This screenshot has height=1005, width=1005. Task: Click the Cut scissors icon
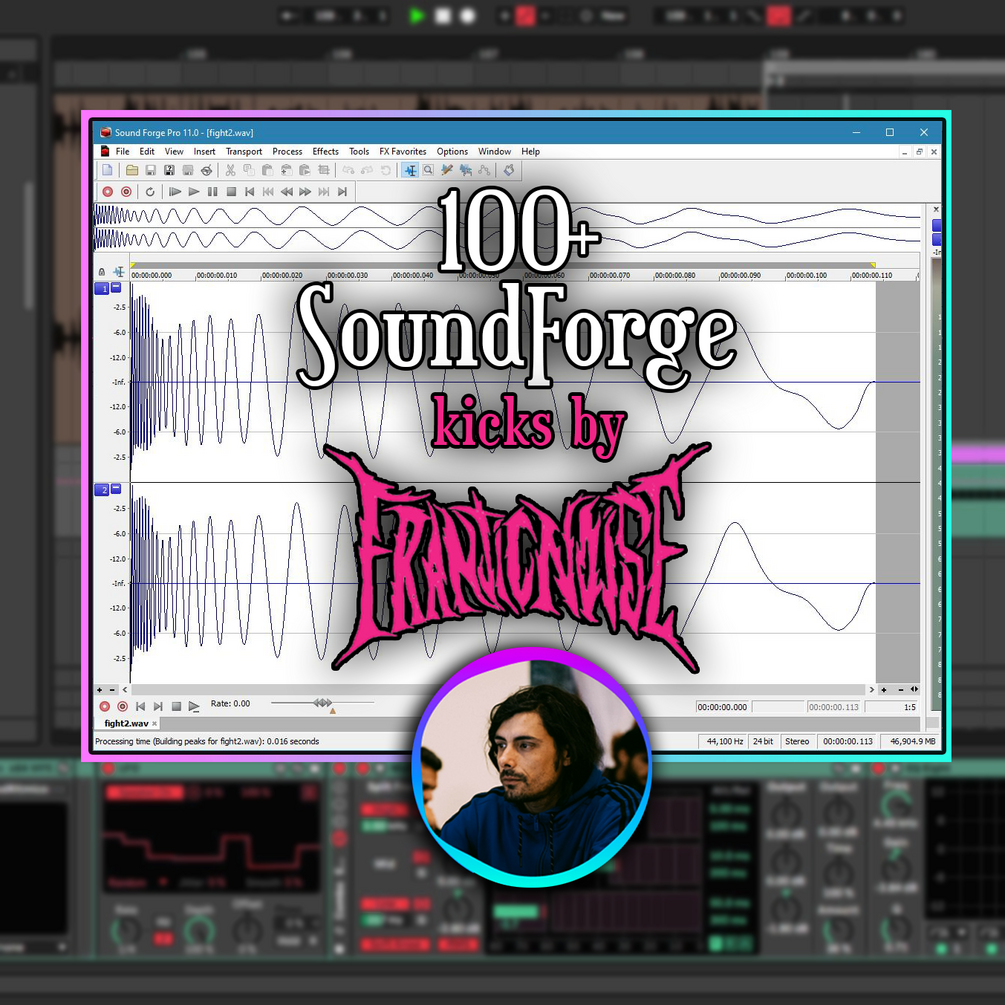pos(230,170)
